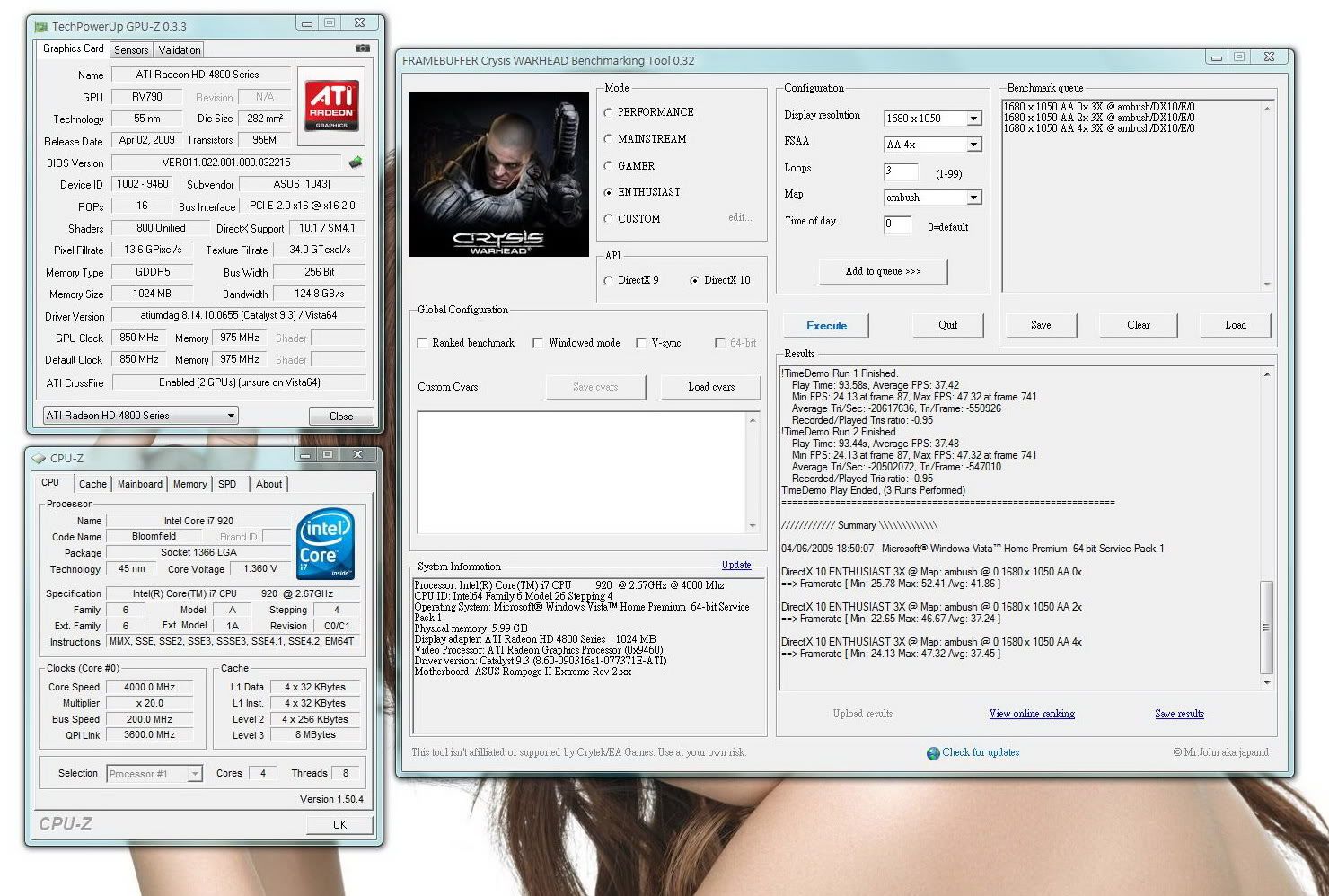Click the Core Speed 4000.0 MHz value
Image resolution: width=1329 pixels, height=896 pixels.
coord(150,687)
